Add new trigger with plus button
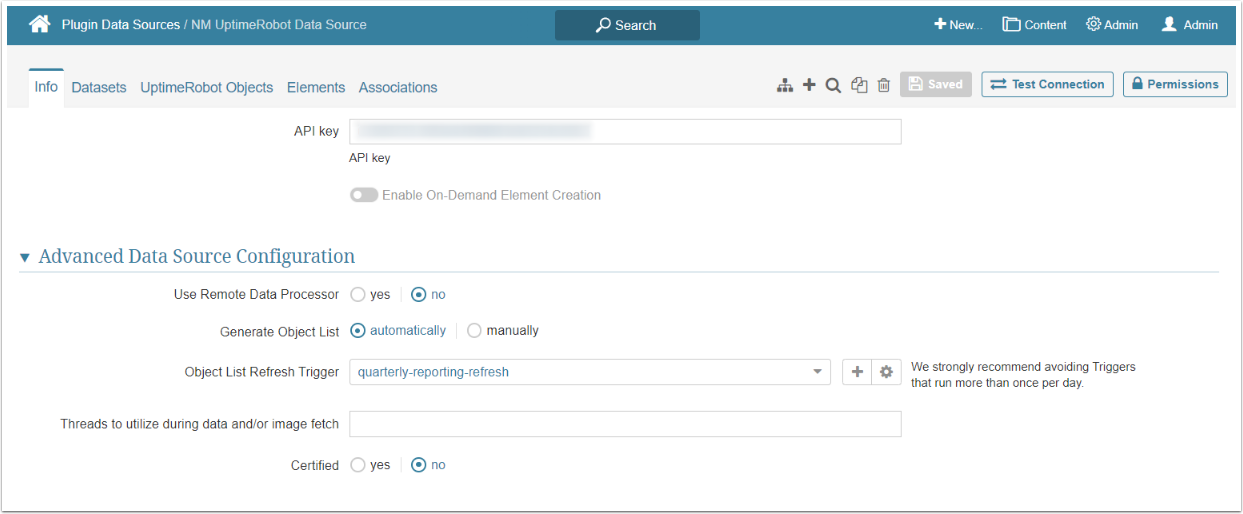1243x514 pixels. click(857, 372)
